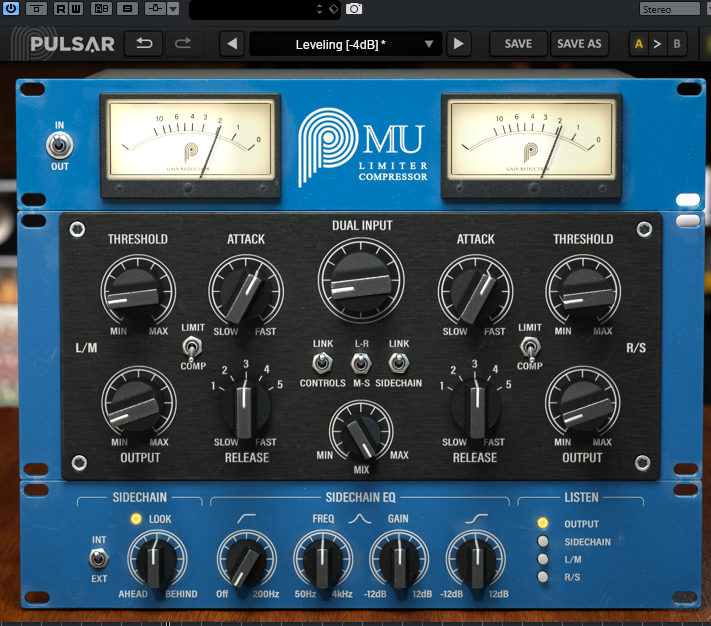Toggle the plugin power bypass button
711x626 pixels.
(x=10, y=8)
